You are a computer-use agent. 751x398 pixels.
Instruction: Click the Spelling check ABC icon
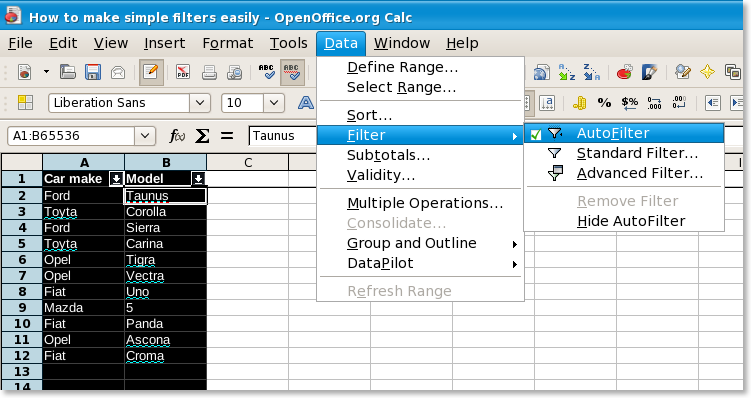click(x=266, y=72)
